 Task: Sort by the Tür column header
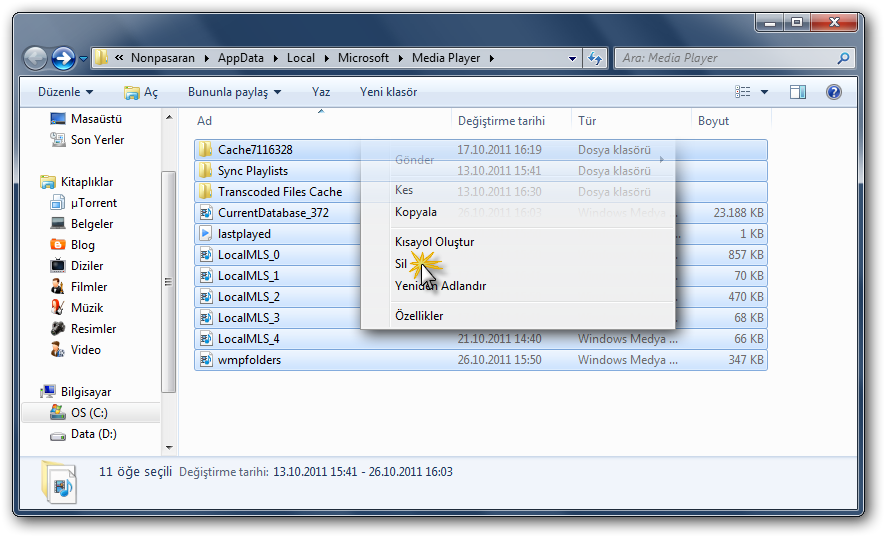[631, 121]
